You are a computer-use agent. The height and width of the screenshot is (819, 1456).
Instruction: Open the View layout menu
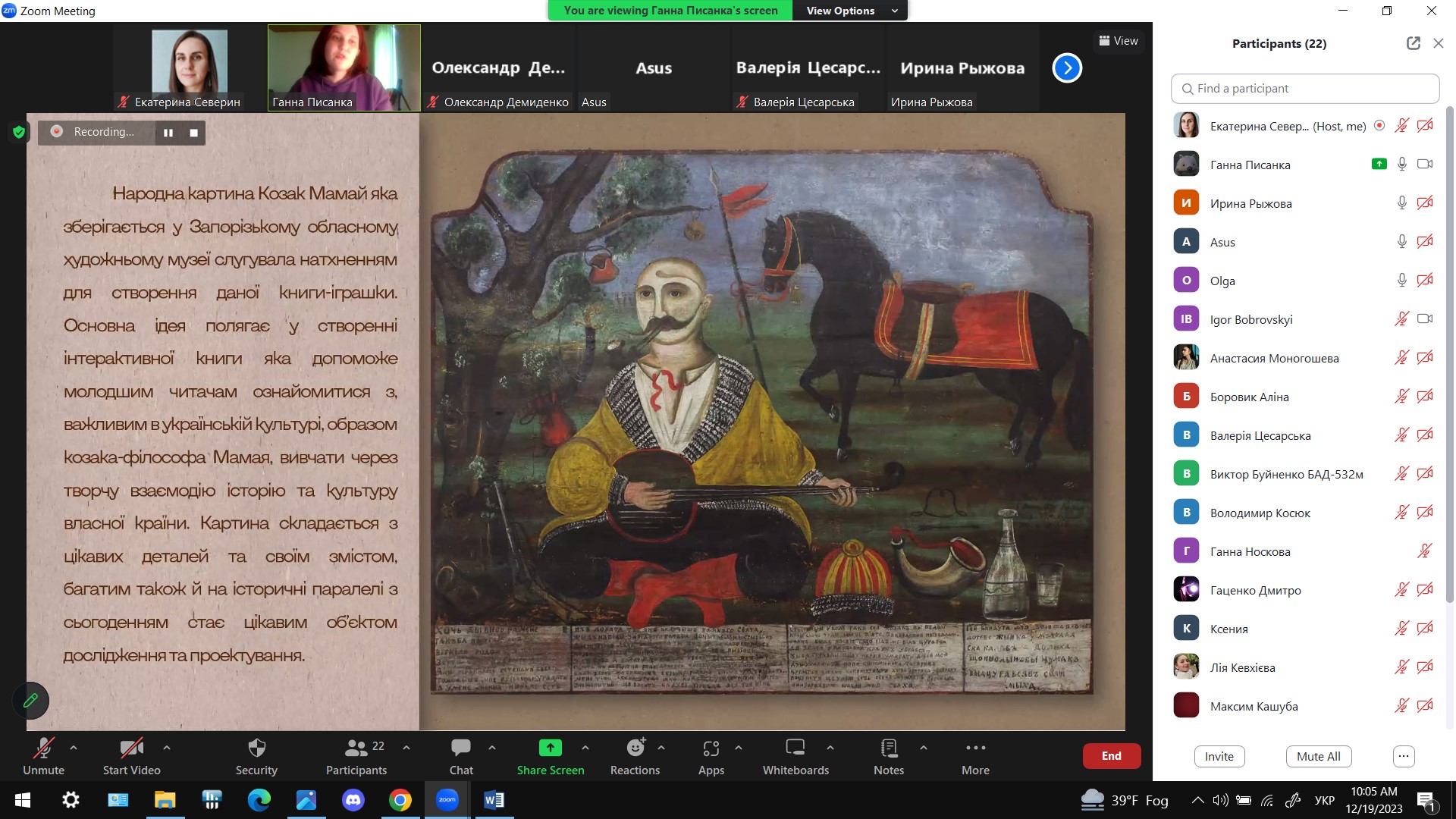pos(1119,41)
